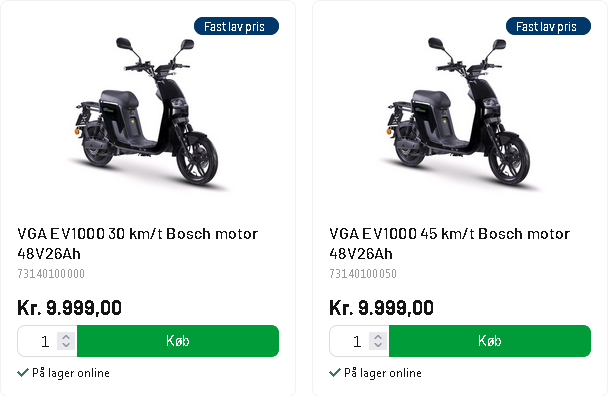
Task: Click Køb for the 30 km/t scooter
Action: (x=178, y=341)
